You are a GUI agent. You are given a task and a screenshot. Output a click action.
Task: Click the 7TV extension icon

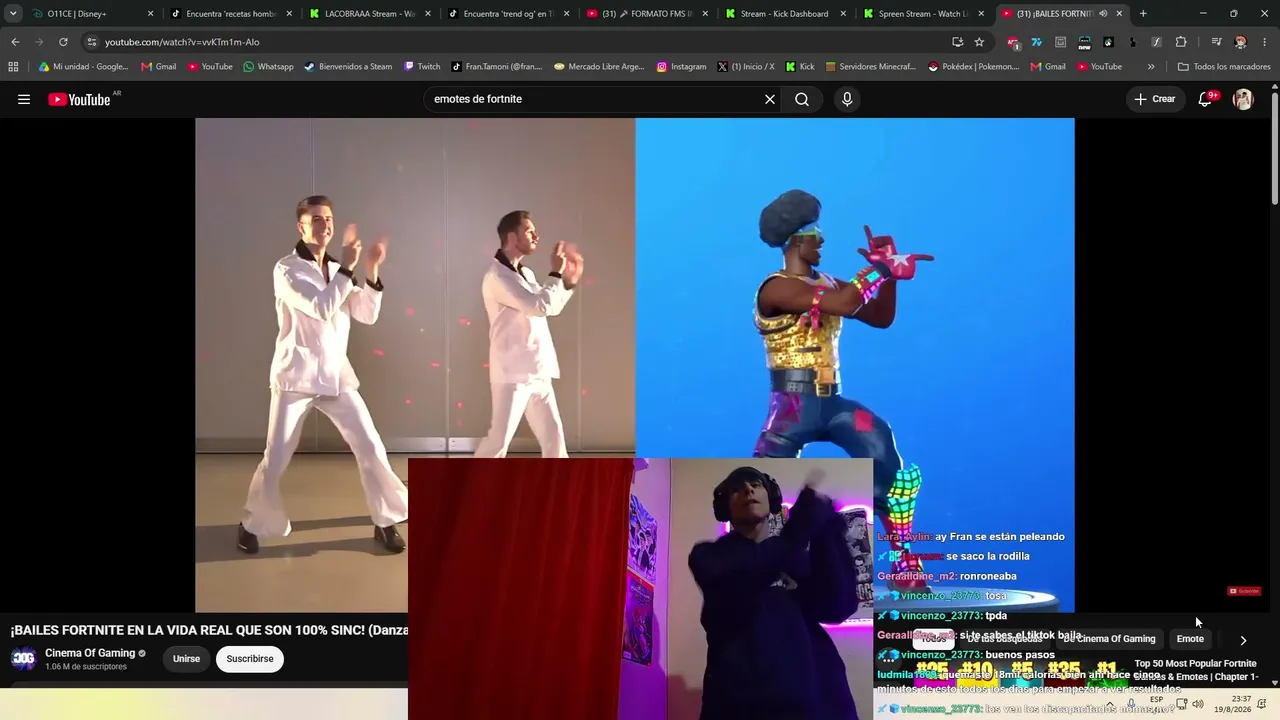(x=1037, y=42)
